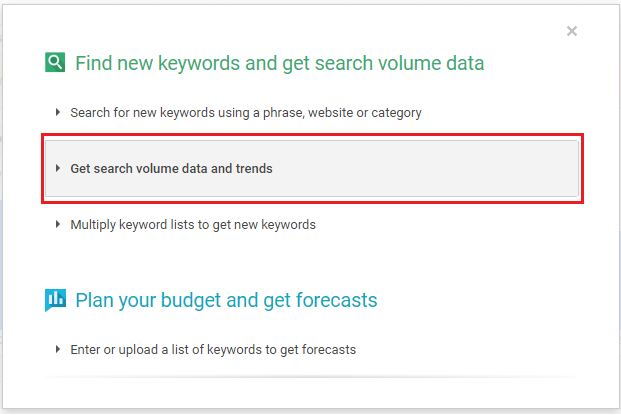The width and height of the screenshot is (621, 415).
Task: Click empty gray area of the highlighted row
Action: coord(430,169)
